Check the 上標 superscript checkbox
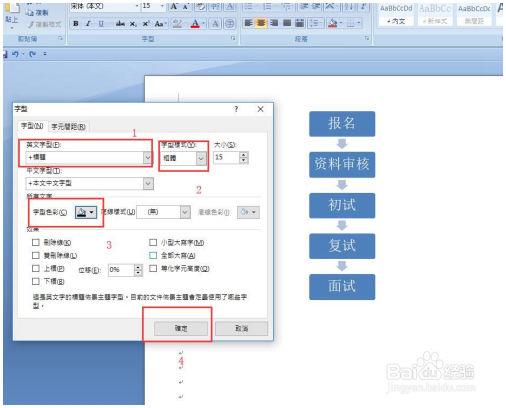506x408 pixels. [36, 268]
